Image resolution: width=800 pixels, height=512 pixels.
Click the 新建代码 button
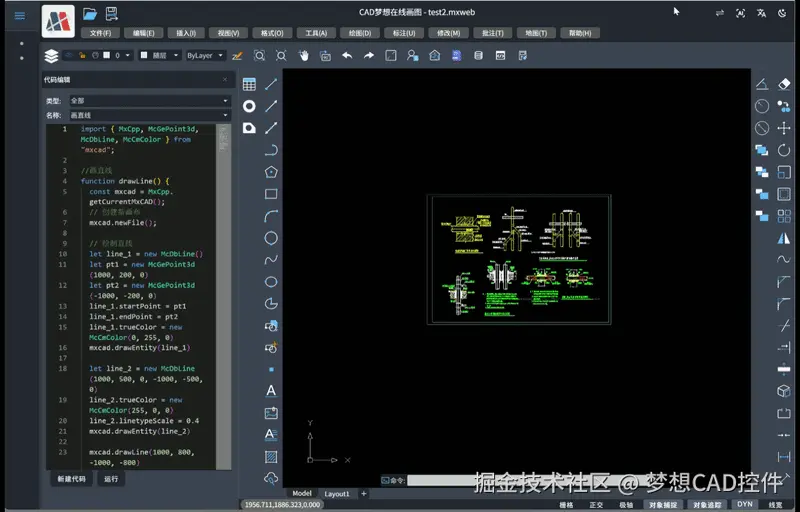pos(70,479)
